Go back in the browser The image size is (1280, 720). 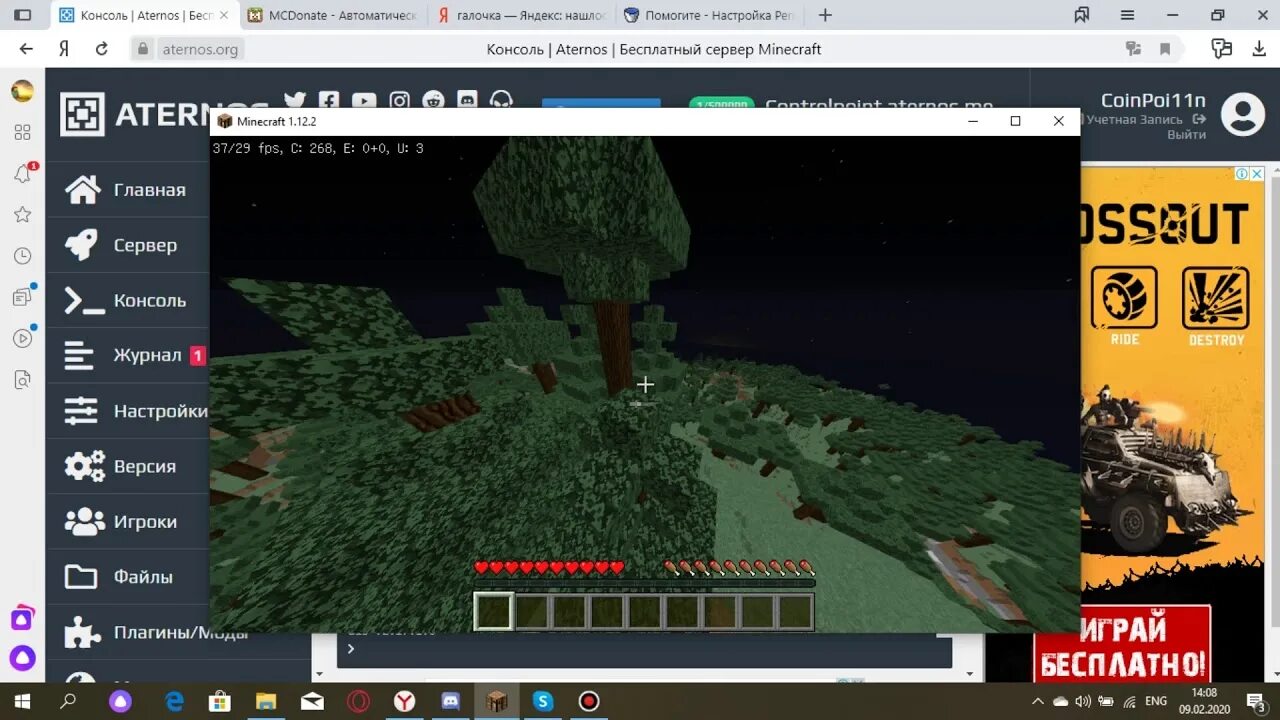pos(26,49)
